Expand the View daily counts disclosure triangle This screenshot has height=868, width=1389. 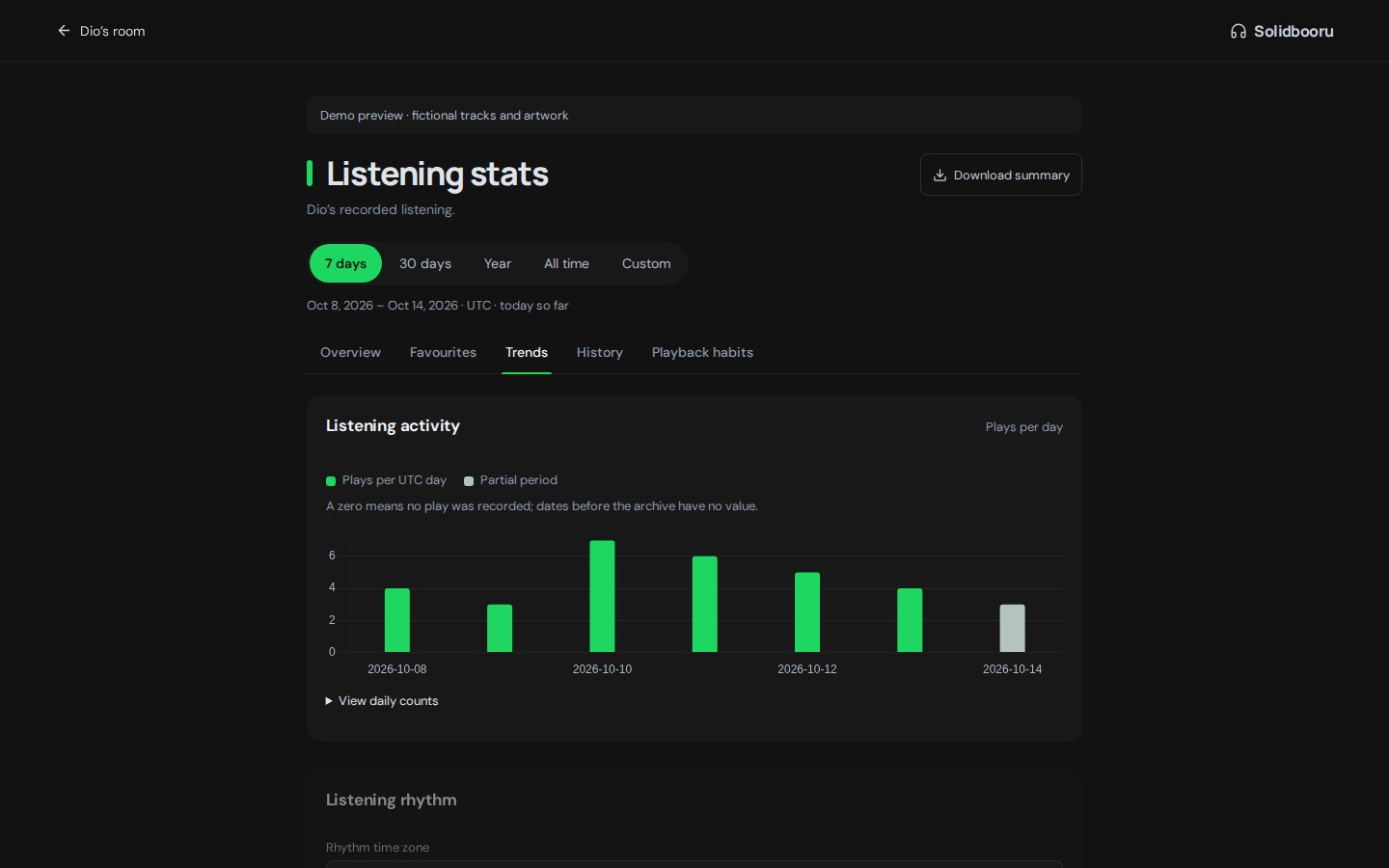(329, 701)
